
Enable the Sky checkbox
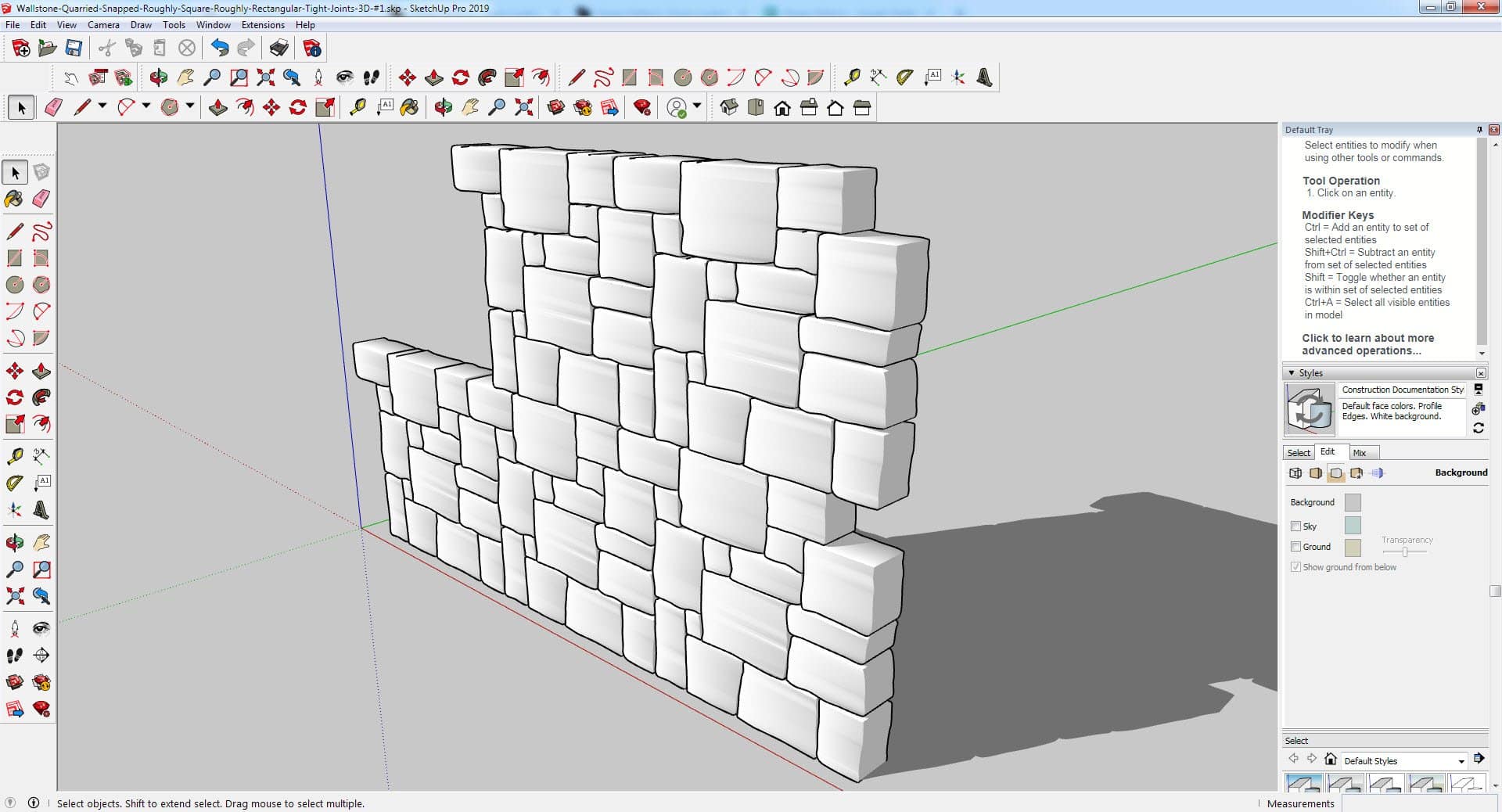point(1295,526)
